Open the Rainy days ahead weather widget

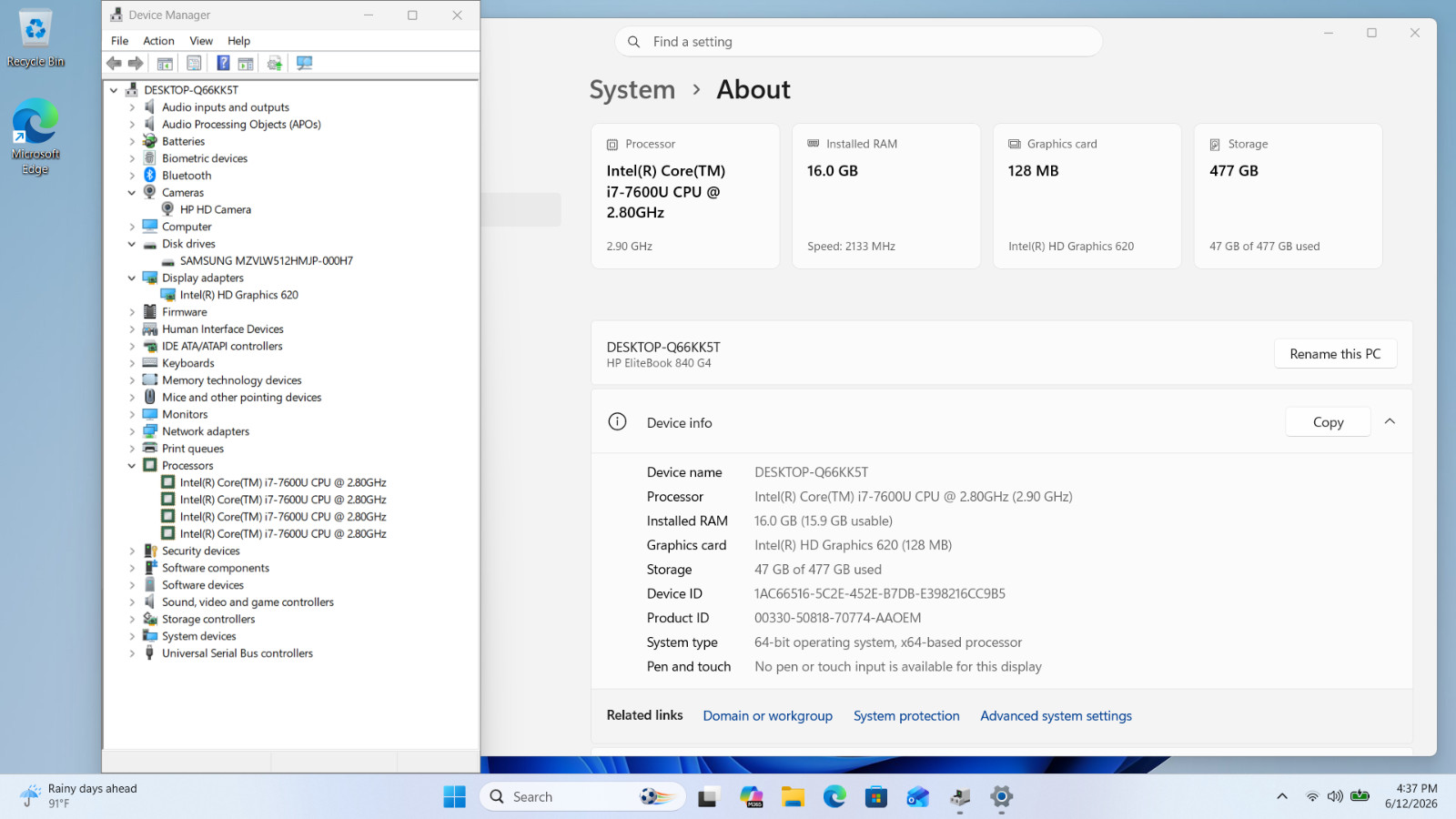click(x=78, y=796)
